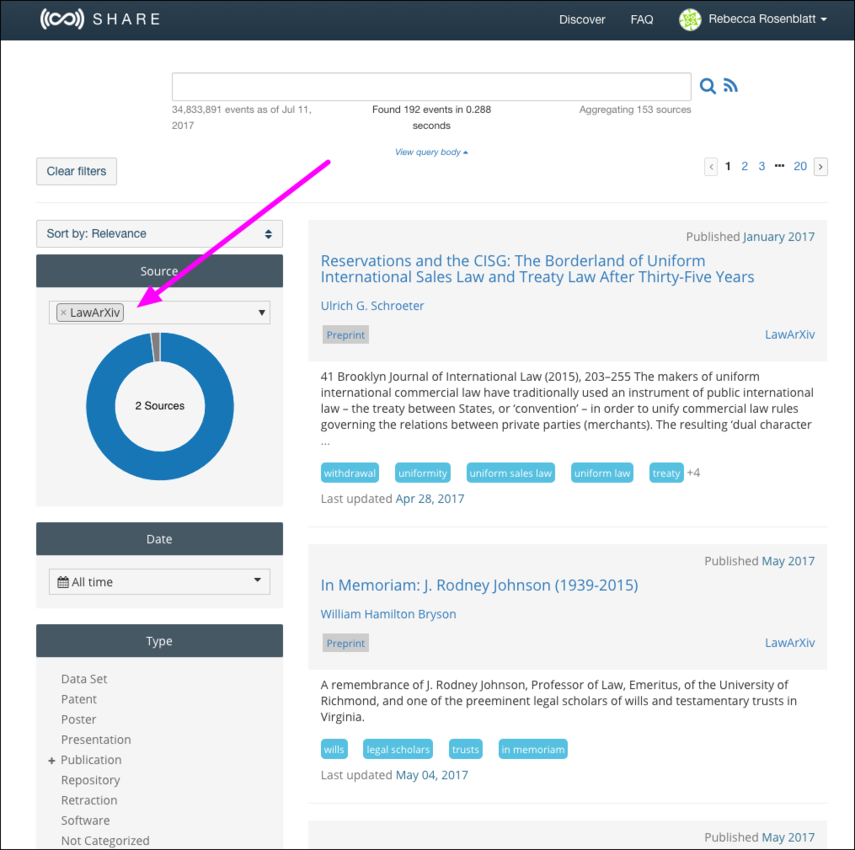Viewport: 855px width, 850px height.
Task: Go to the previous results page arrow
Action: click(x=711, y=166)
